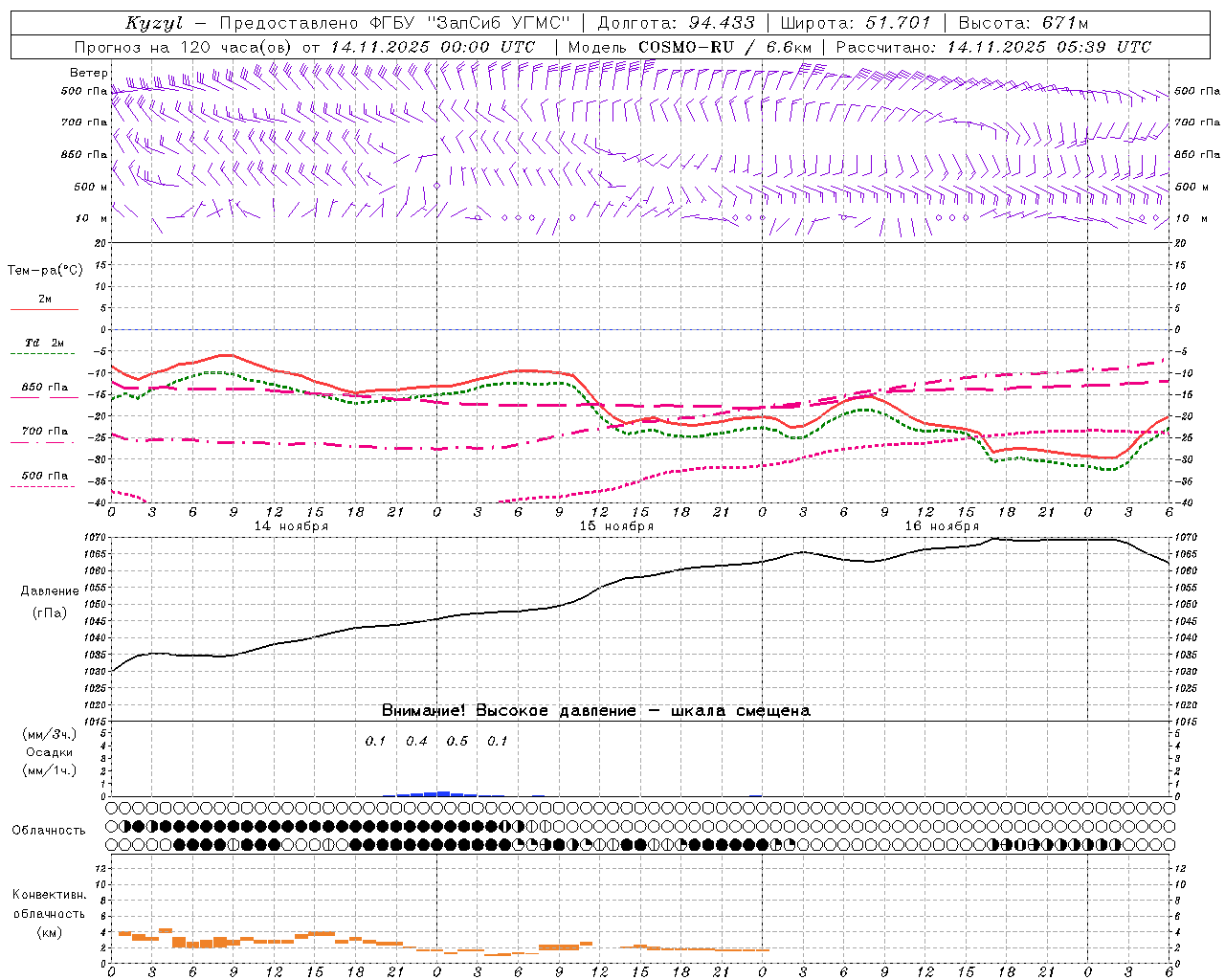The height and width of the screenshot is (980, 1225).
Task: Select the '(мм/3ч.)' precipitation unit label
Action: click(50, 734)
